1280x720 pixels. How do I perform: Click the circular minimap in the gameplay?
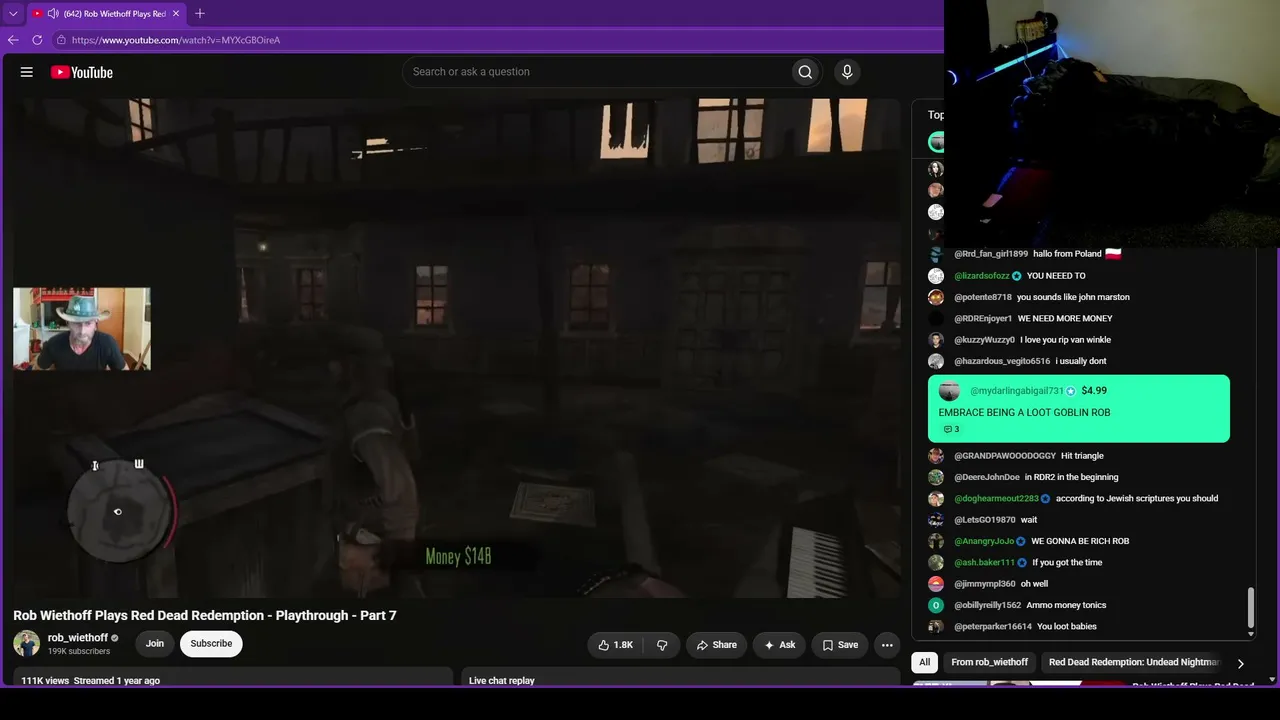119,512
